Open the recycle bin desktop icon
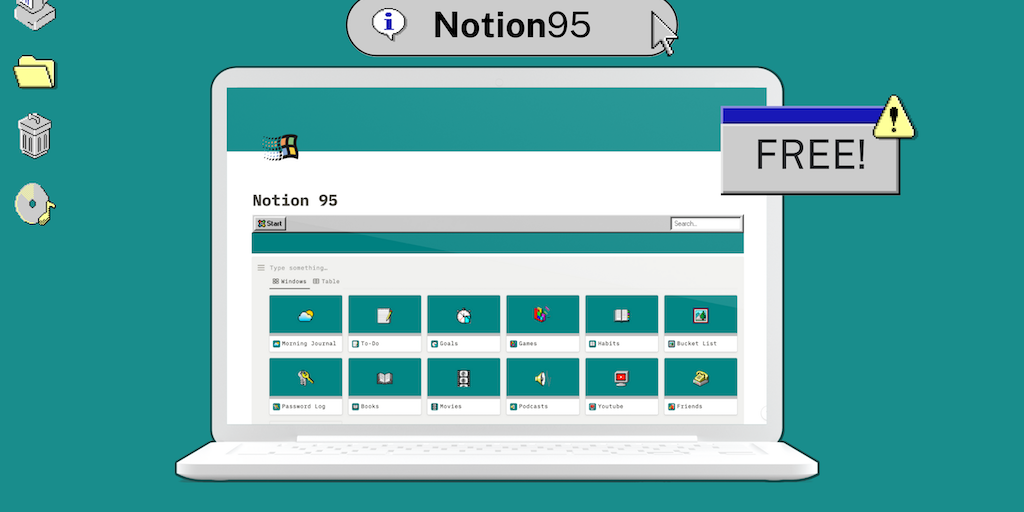The height and width of the screenshot is (512, 1024). [35, 136]
